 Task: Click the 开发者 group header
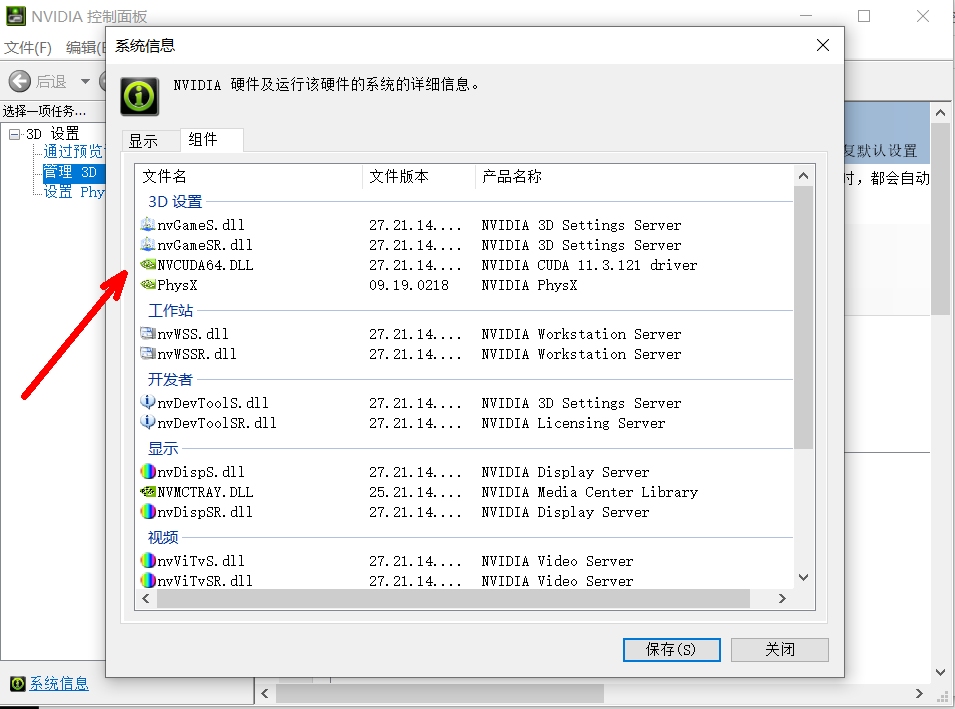(171, 379)
